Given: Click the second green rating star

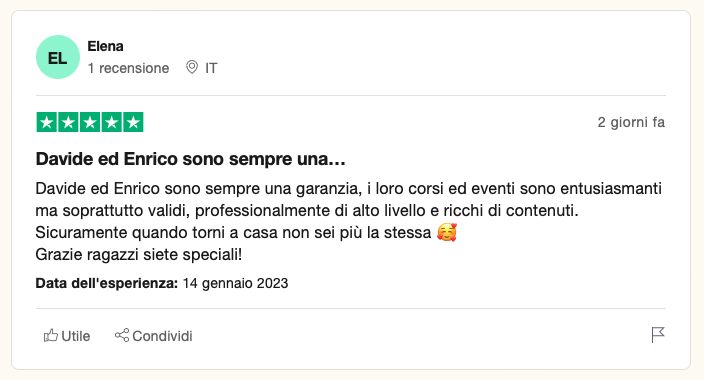Looking at the screenshot, I should point(68,122).
